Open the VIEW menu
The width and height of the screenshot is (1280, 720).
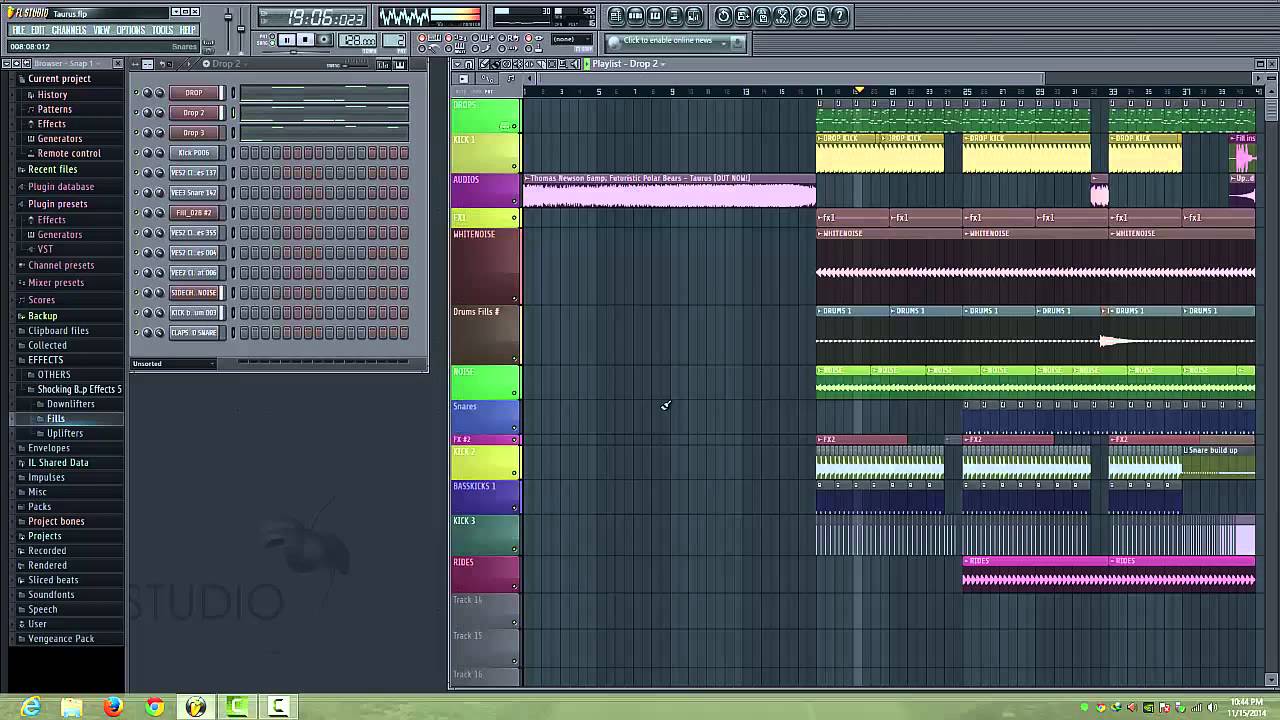coord(102,30)
